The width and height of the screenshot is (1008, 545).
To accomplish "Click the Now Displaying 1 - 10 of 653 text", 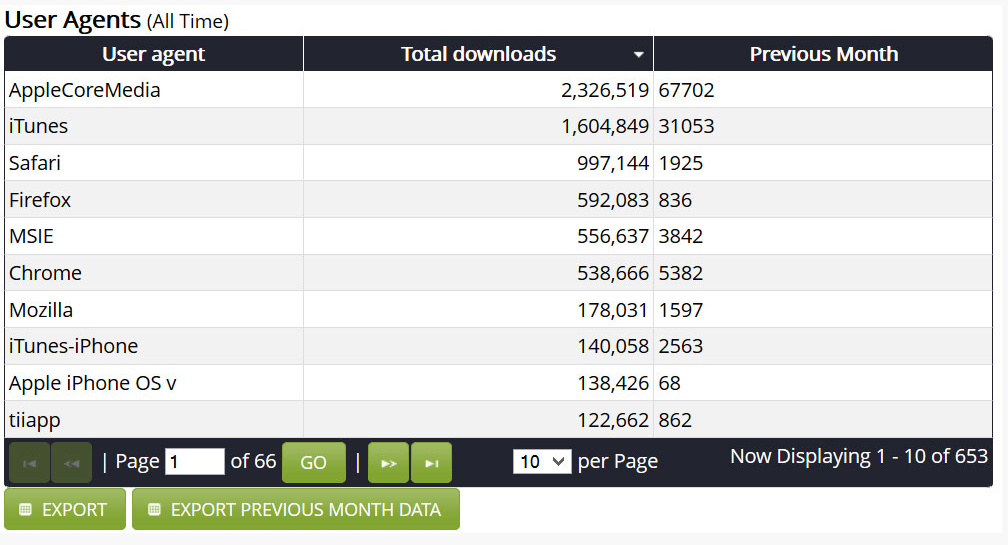I will [859, 456].
